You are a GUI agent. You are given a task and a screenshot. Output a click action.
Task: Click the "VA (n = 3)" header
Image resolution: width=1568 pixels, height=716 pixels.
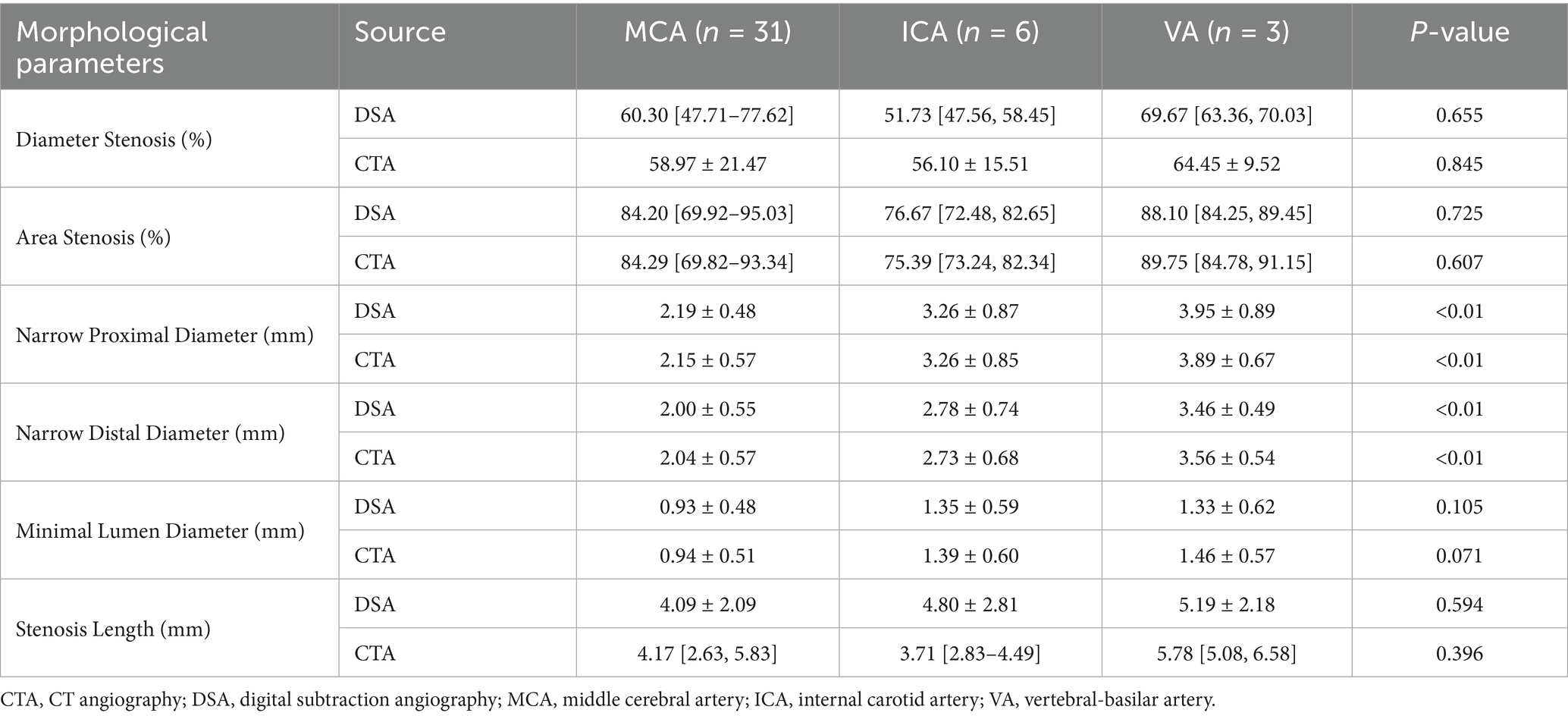(1226, 32)
